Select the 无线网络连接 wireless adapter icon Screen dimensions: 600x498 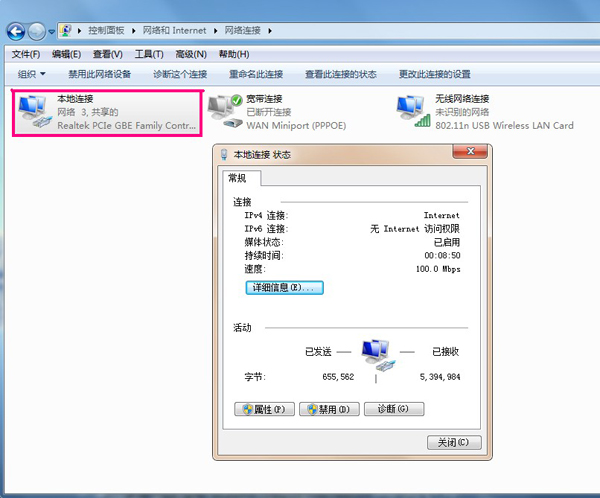[412, 110]
